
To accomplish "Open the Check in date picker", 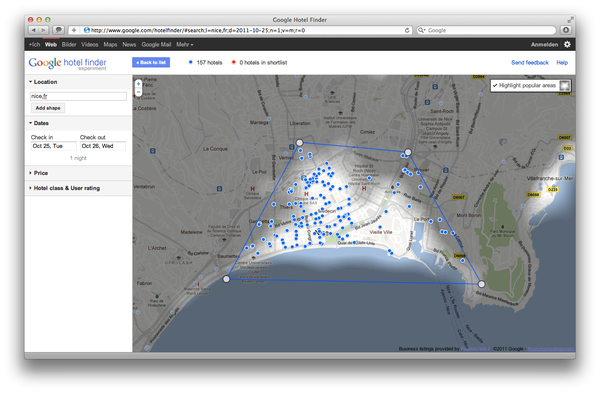I will pyautogui.click(x=54, y=146).
